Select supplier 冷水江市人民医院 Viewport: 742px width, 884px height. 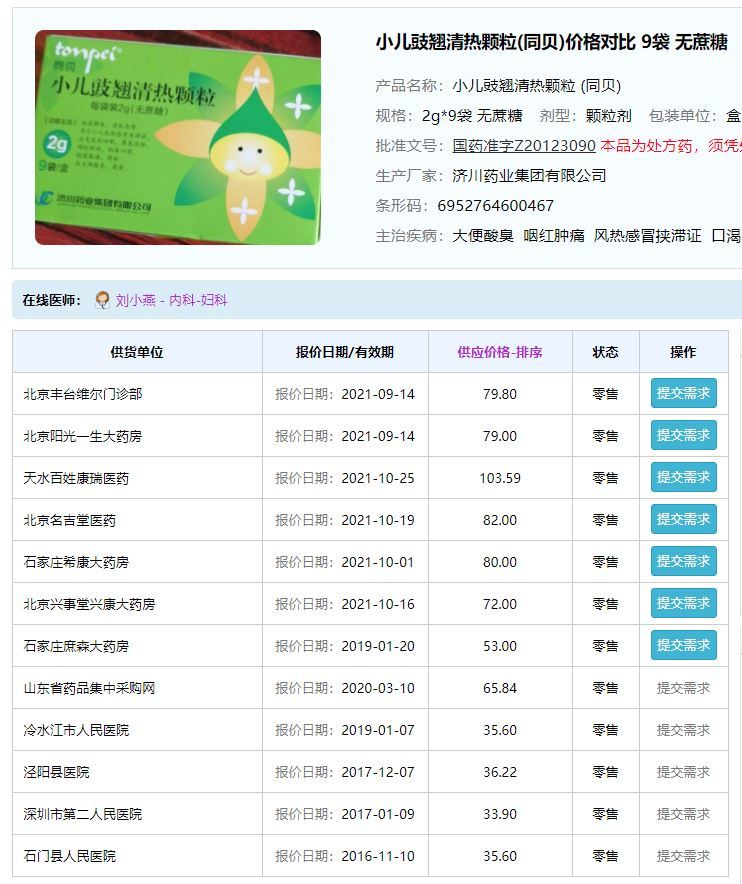pyautogui.click(x=76, y=730)
